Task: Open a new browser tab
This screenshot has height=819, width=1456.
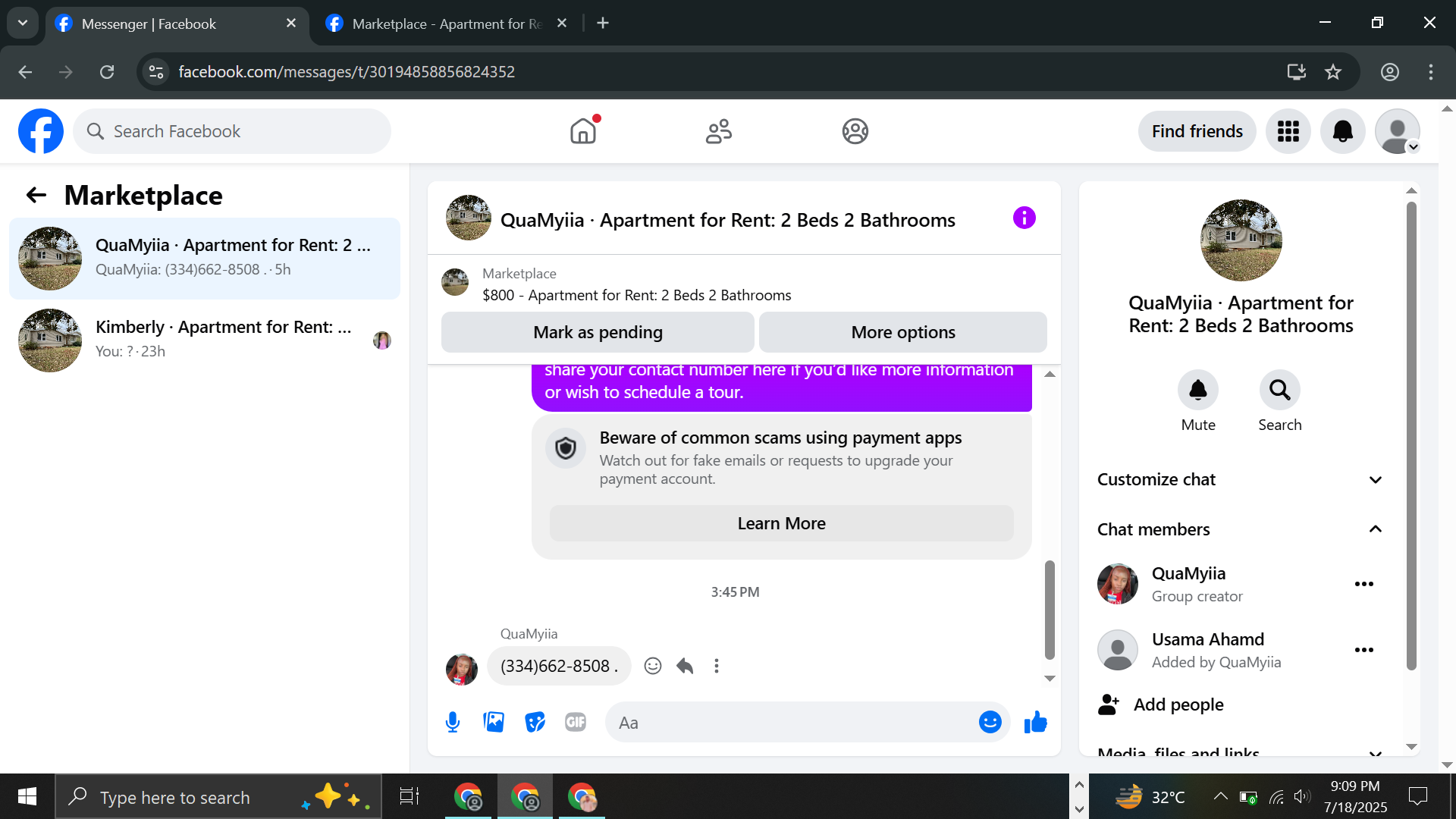Action: [603, 24]
